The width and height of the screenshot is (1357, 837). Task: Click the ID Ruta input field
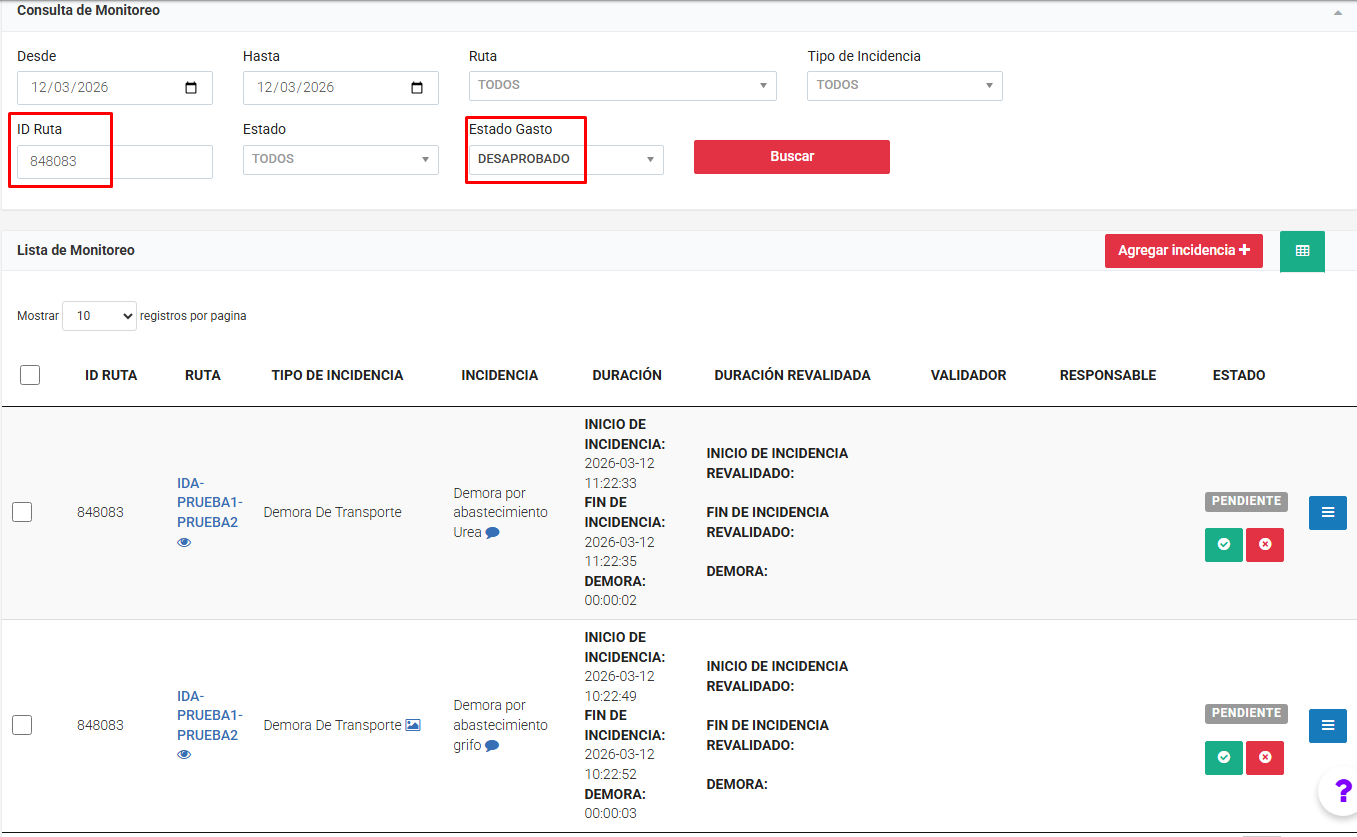coord(114,161)
